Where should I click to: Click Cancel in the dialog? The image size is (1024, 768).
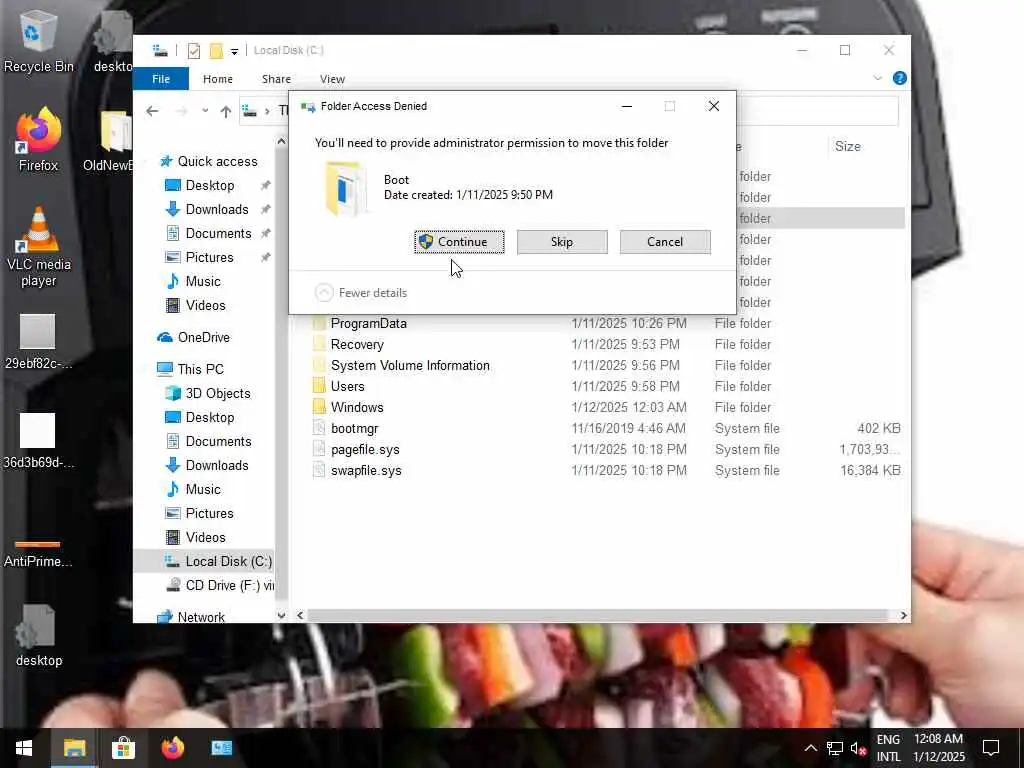(665, 242)
